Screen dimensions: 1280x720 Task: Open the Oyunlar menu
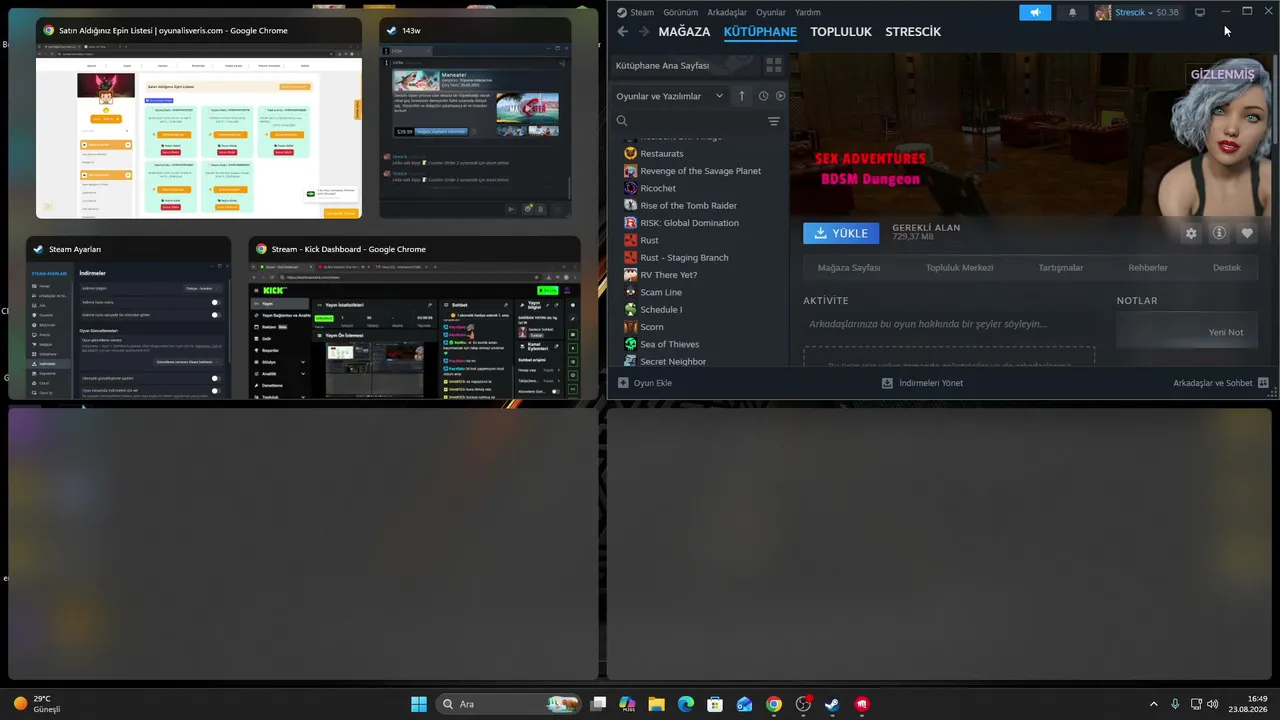tap(771, 13)
